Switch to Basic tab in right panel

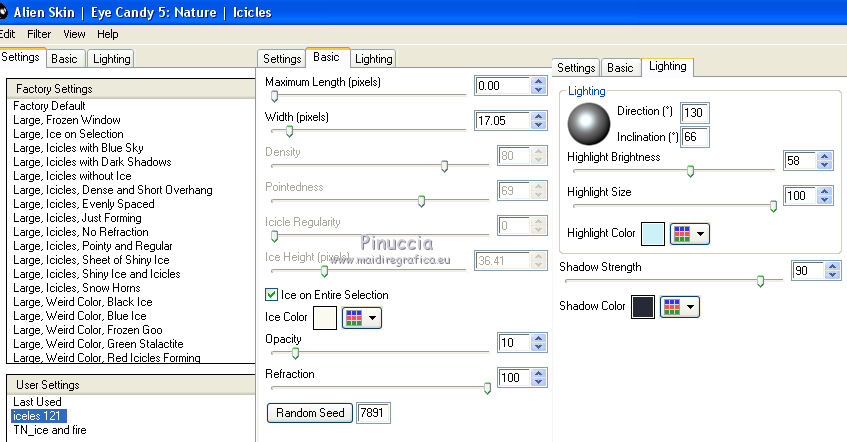coord(620,68)
